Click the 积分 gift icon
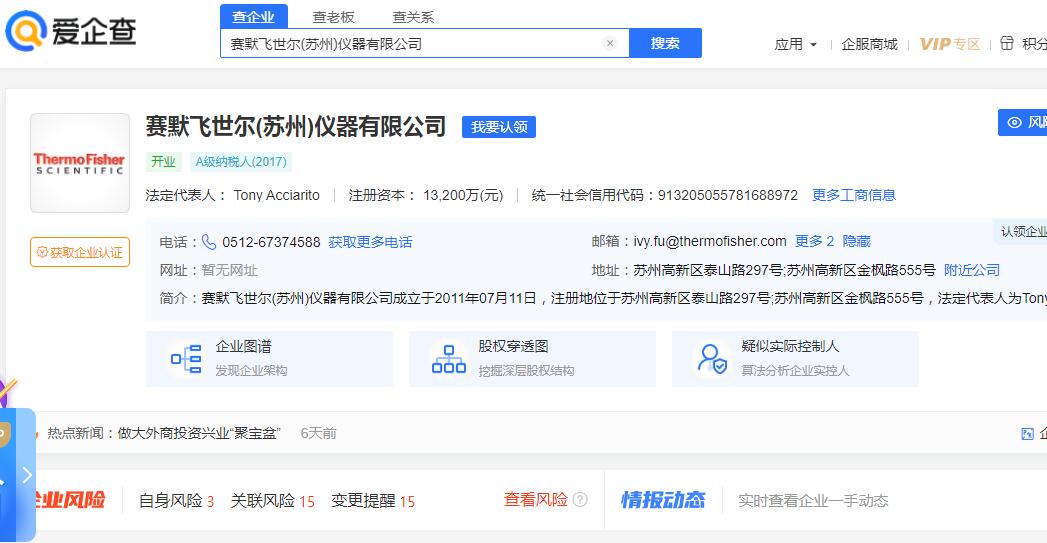This screenshot has height=543, width=1047. click(1007, 43)
